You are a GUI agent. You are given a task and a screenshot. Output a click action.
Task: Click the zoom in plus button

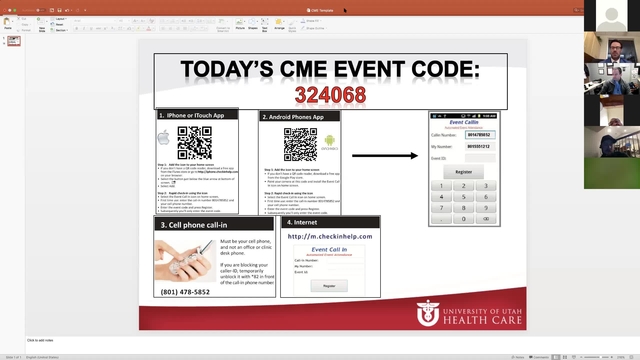(x=611, y=357)
